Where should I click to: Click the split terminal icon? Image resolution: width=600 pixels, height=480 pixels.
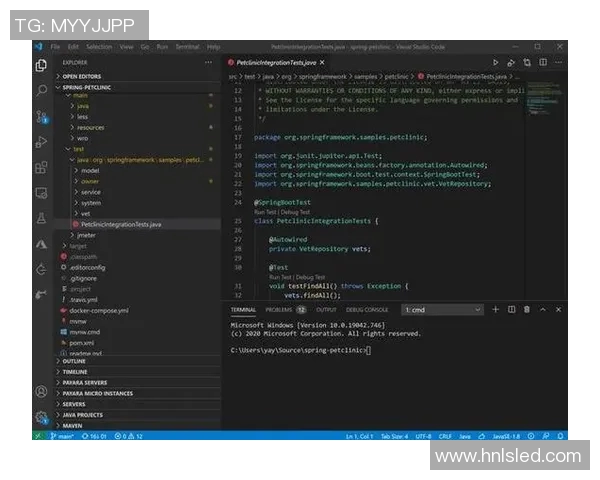pyautogui.click(x=511, y=310)
